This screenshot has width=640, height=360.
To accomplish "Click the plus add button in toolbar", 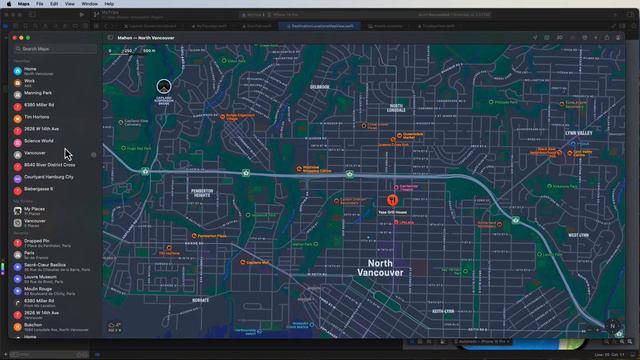I will tap(596, 38).
